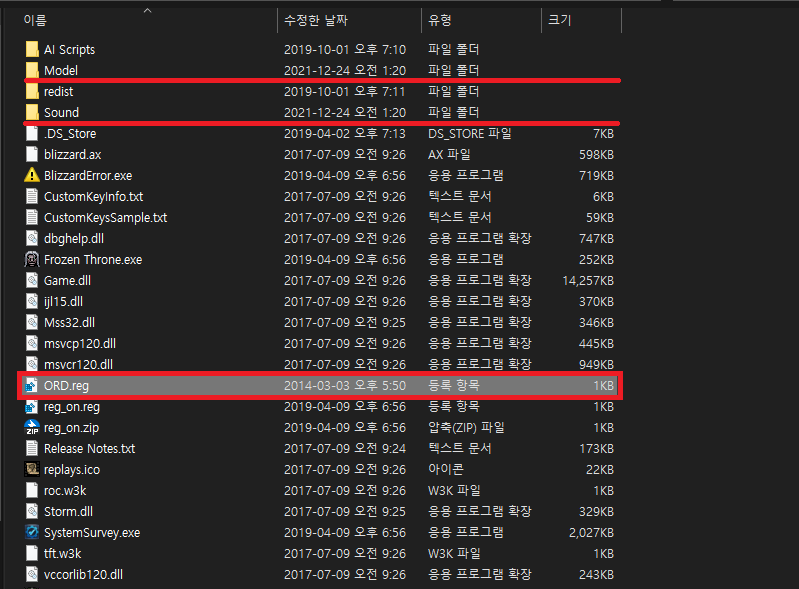Select the Model folder name
799x589 pixels.
point(61,70)
